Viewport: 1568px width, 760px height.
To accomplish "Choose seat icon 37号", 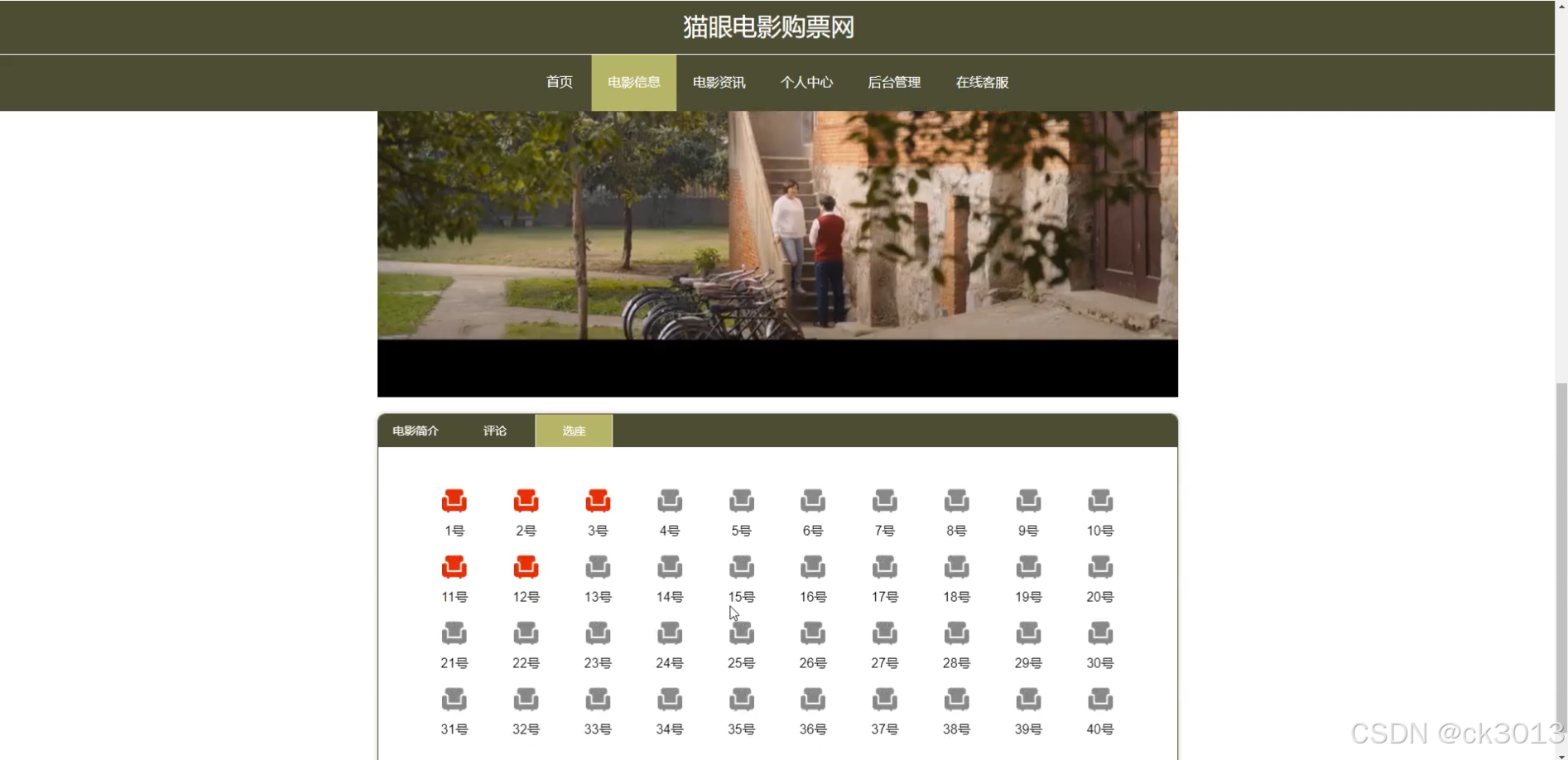I will tap(885, 700).
